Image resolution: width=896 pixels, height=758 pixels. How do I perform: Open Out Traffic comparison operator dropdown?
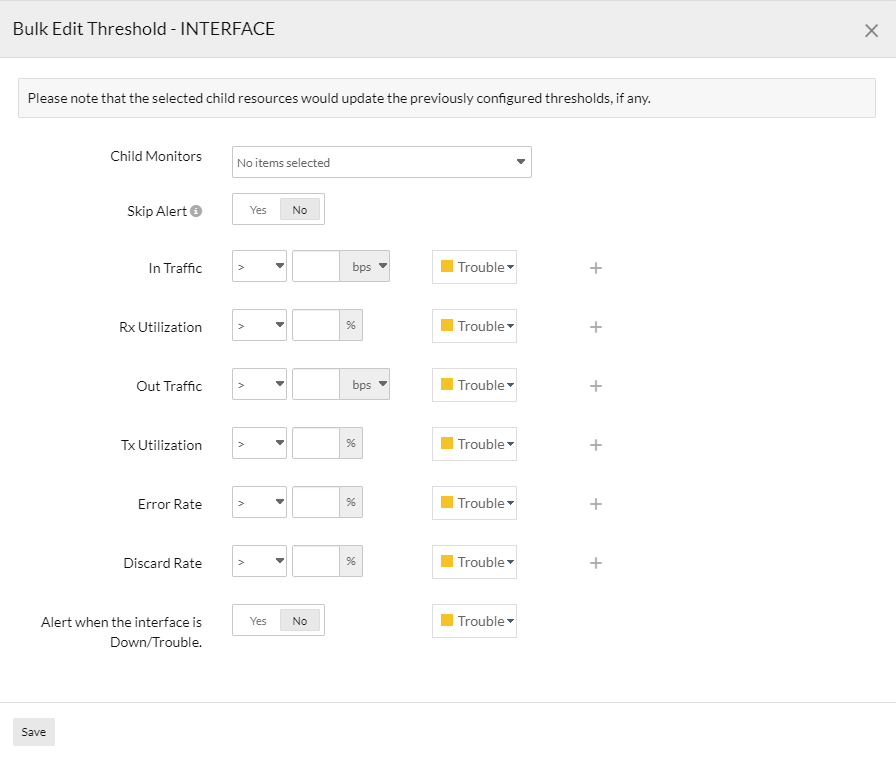259,384
